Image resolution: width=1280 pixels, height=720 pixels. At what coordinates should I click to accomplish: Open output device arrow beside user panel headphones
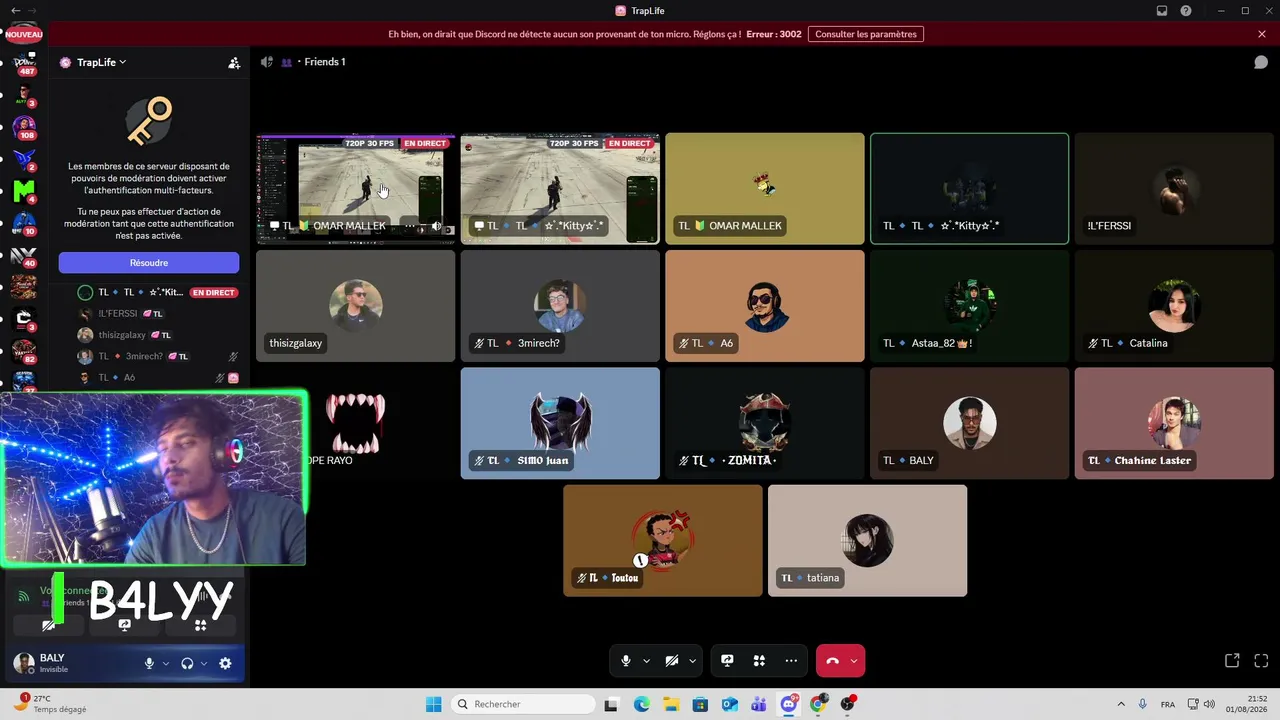[204, 663]
